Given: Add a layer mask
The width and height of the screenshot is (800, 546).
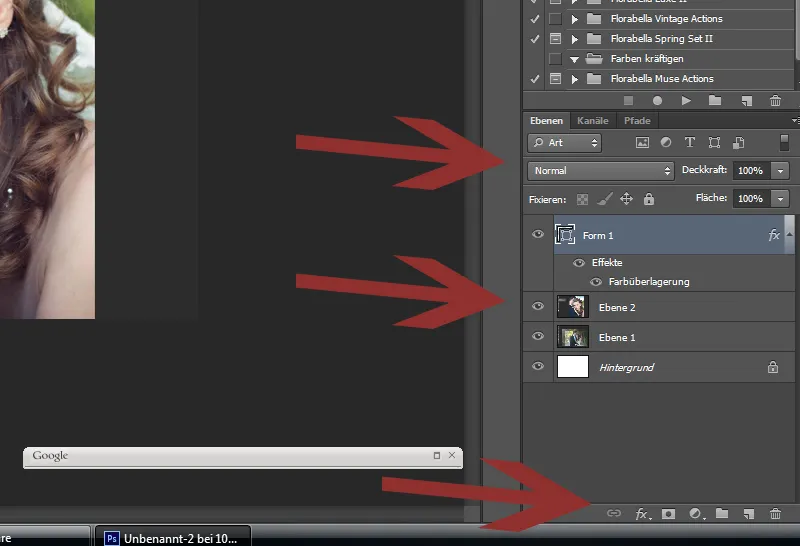Looking at the screenshot, I should click(668, 513).
